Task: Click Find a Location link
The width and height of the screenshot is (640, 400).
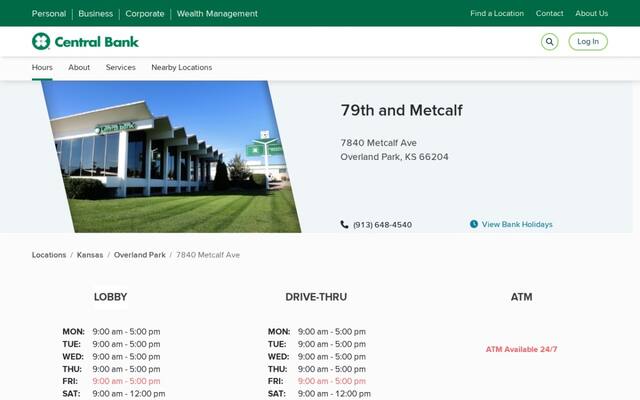Action: click(497, 13)
